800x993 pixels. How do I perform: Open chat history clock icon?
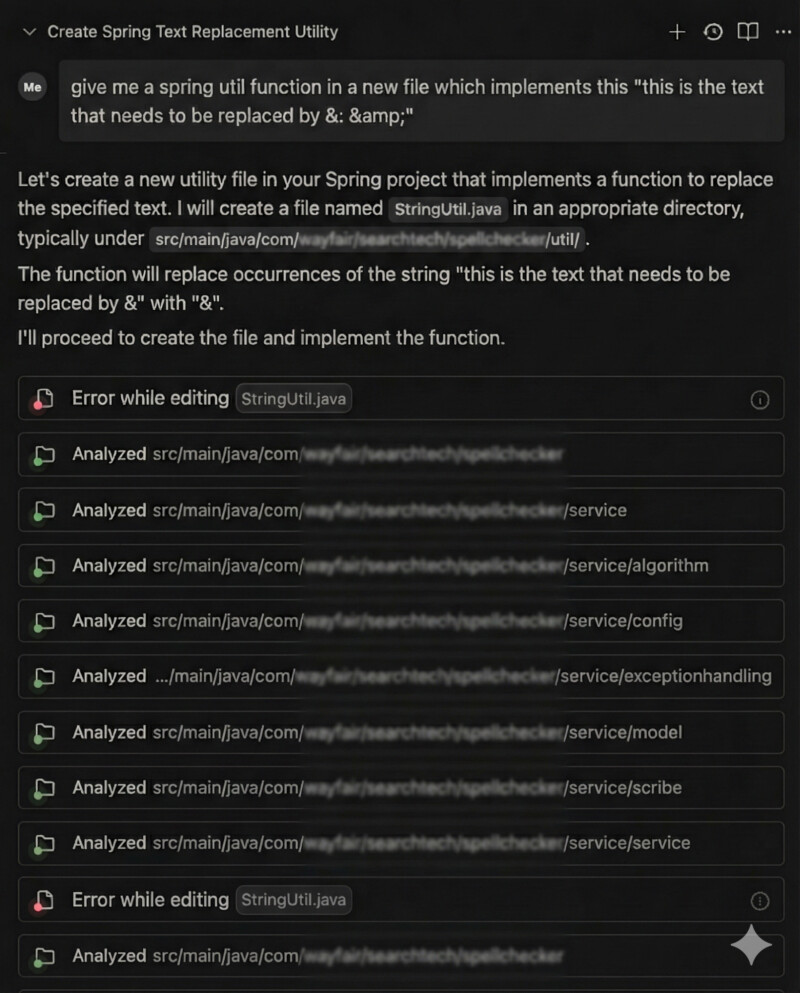pos(713,32)
